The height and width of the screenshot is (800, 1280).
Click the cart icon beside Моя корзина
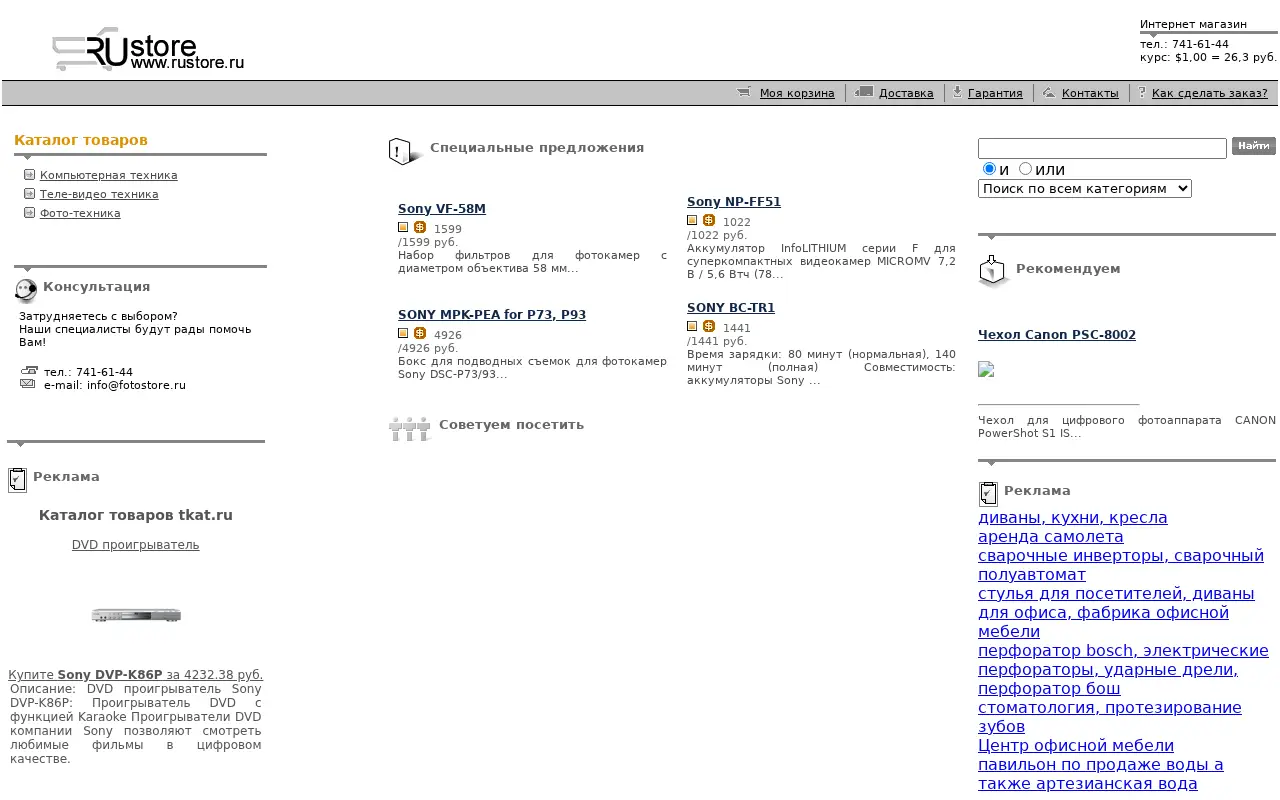pos(744,92)
